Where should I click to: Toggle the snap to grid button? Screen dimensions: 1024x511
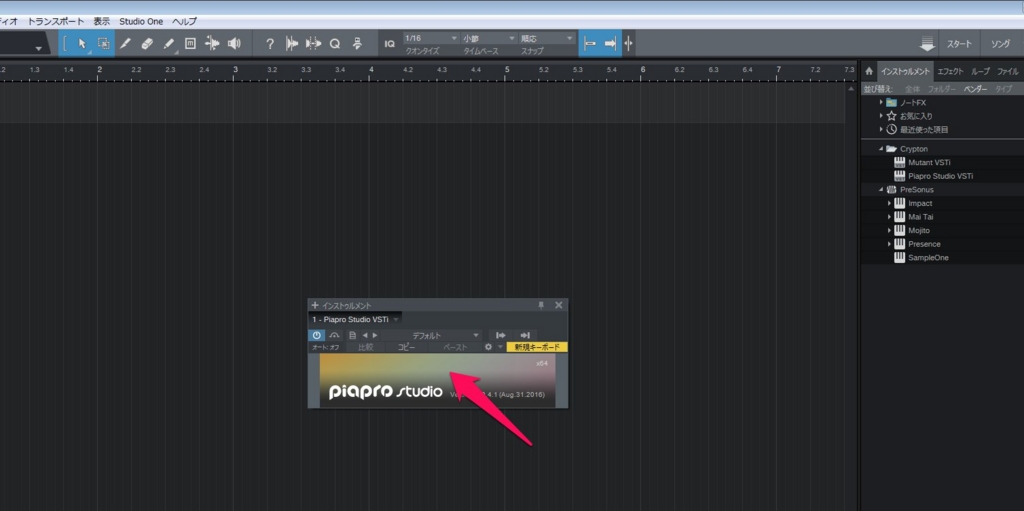tap(590, 44)
